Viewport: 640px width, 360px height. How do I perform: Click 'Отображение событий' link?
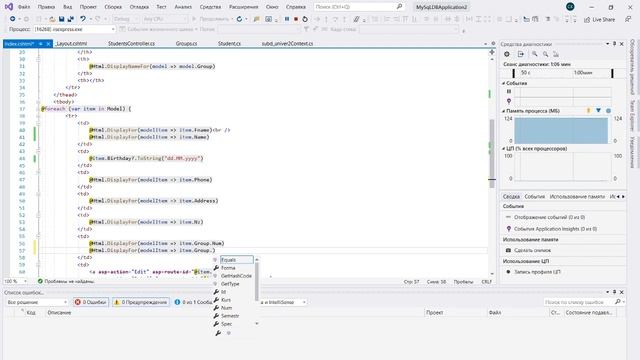click(x=549, y=217)
